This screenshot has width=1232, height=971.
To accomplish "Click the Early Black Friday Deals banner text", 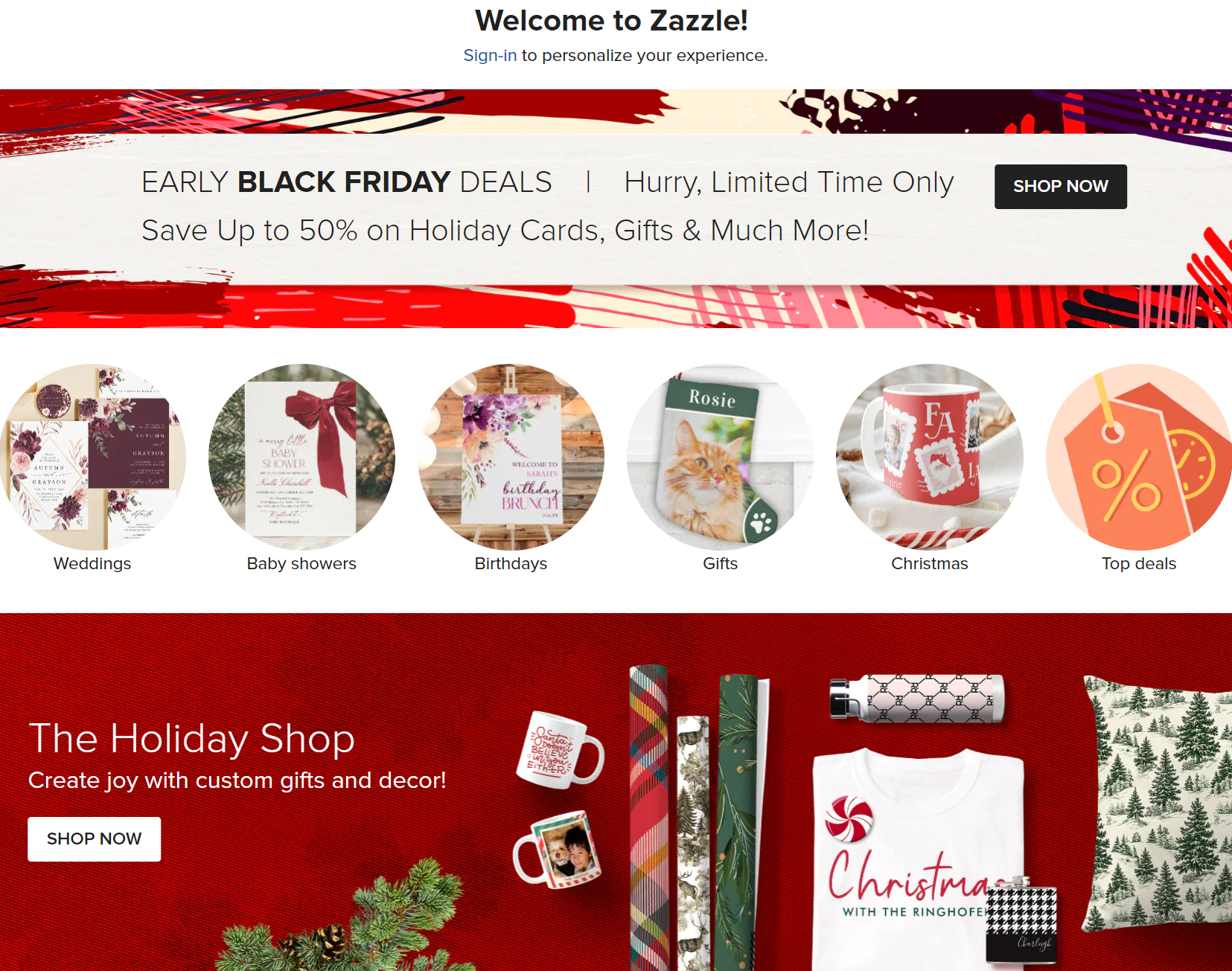I will (x=347, y=182).
